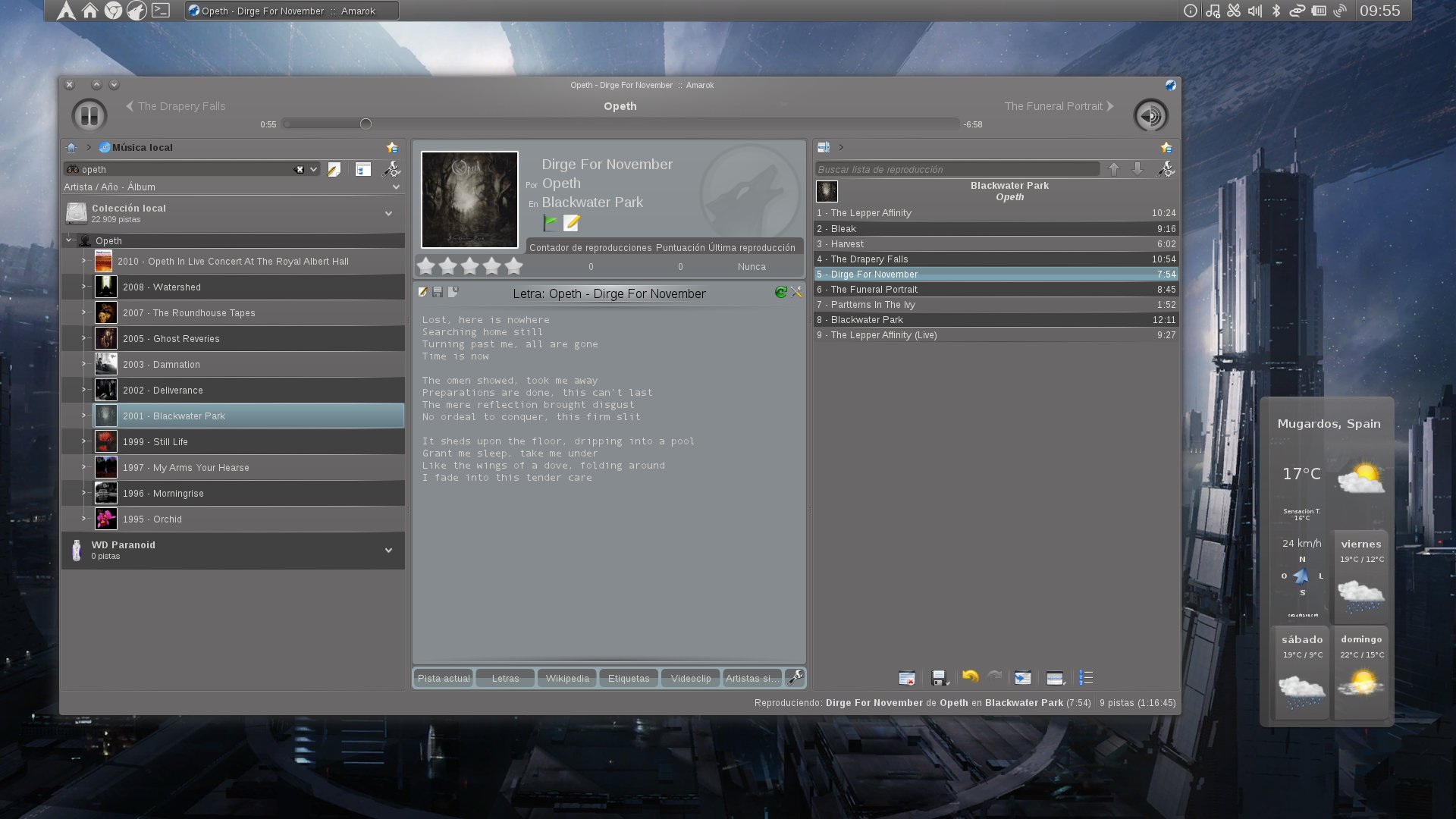Expand the WD Paranoid device section
The width and height of the screenshot is (1456, 819).
pyautogui.click(x=389, y=551)
